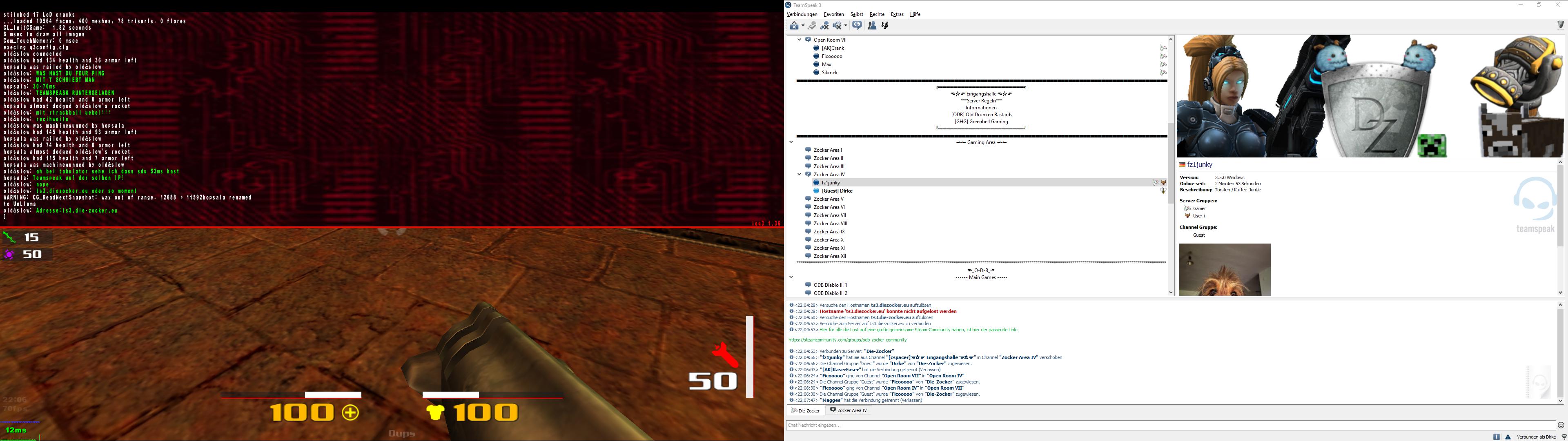This screenshot has width=1568, height=441.
Task: Select the ODB Diablo III 1 channel
Action: tap(830, 285)
